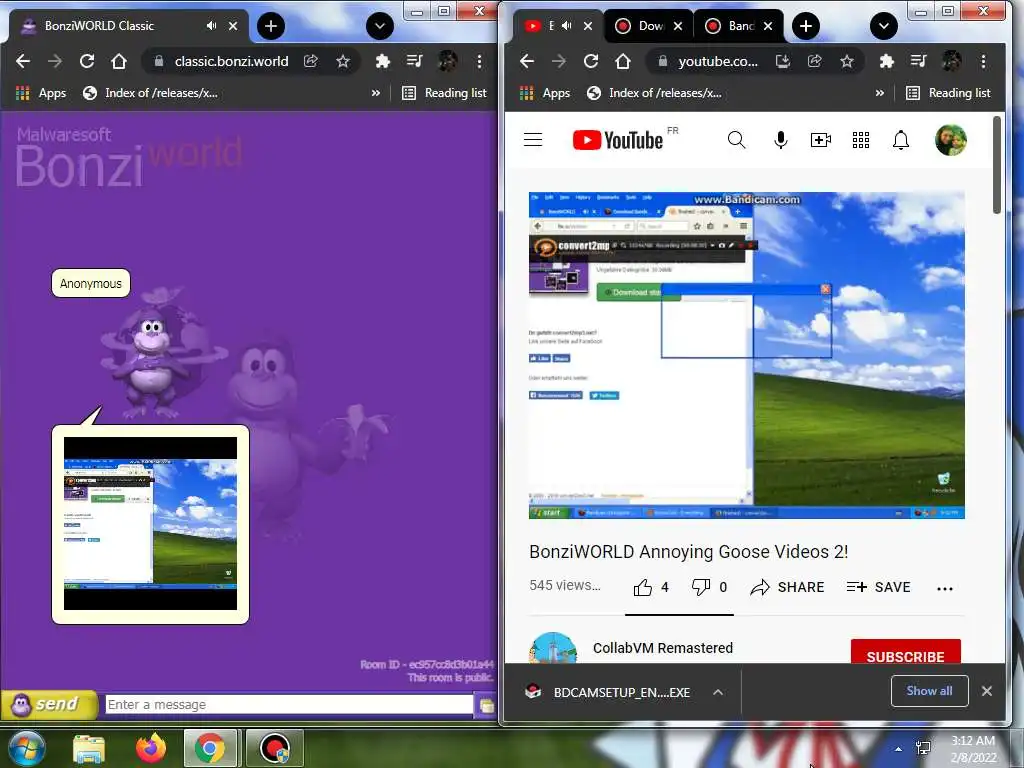This screenshot has height=768, width=1024.
Task: Share the classic.bonzi.world page
Action: tap(311, 61)
